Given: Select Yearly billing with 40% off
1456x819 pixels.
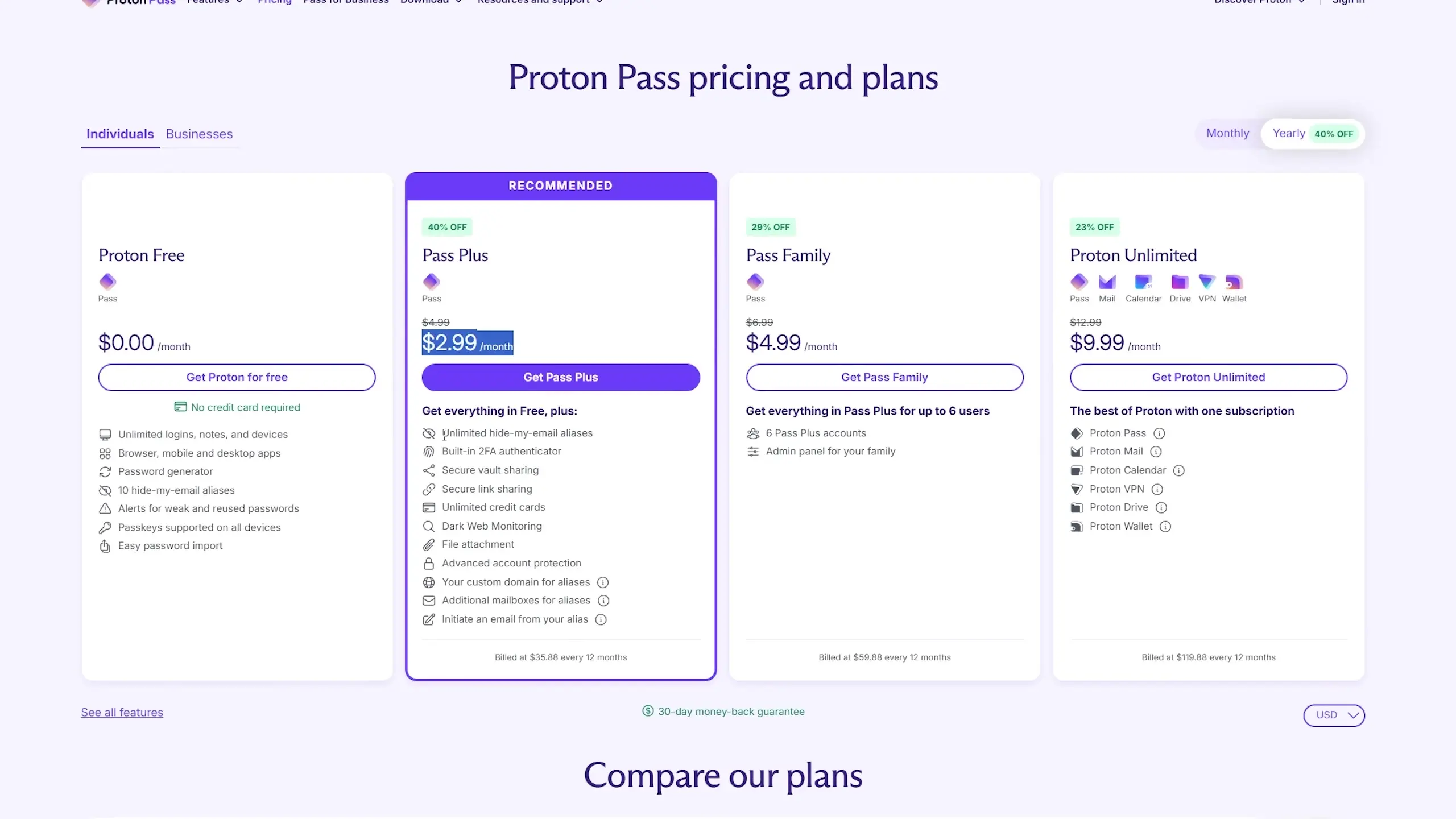Looking at the screenshot, I should [1313, 134].
